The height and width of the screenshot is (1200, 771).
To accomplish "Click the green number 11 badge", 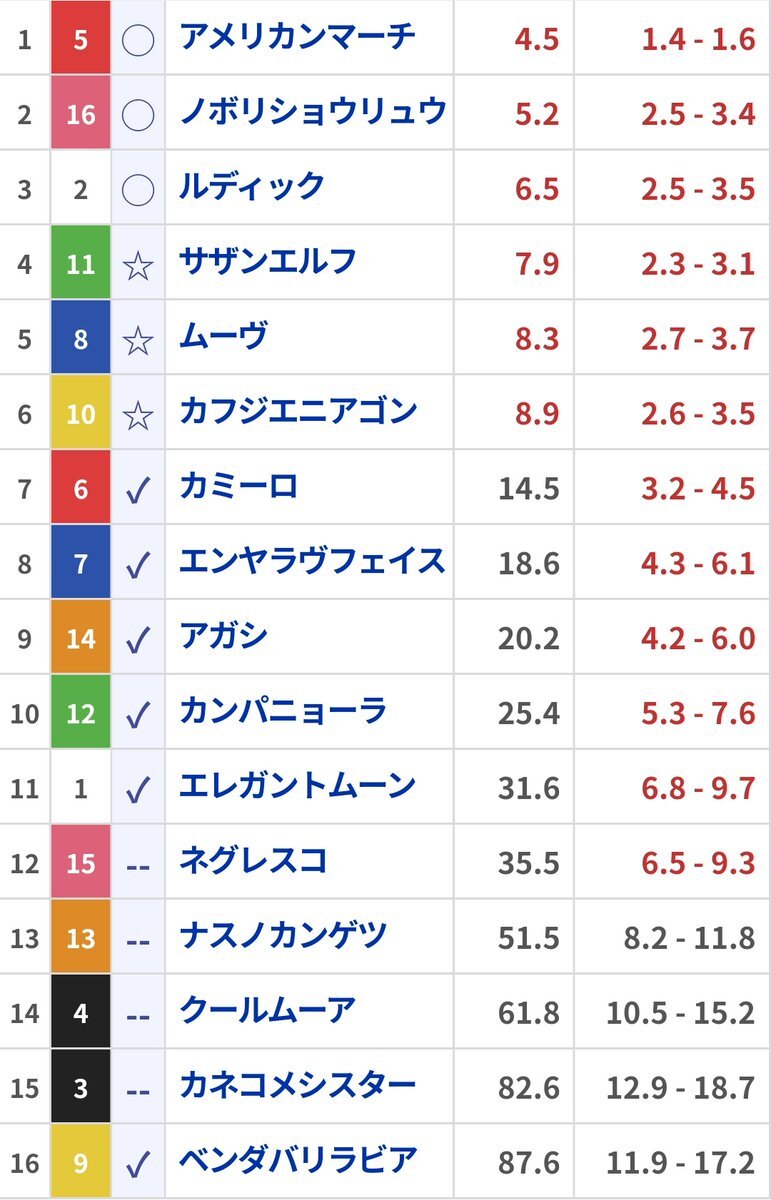I will tap(81, 264).
